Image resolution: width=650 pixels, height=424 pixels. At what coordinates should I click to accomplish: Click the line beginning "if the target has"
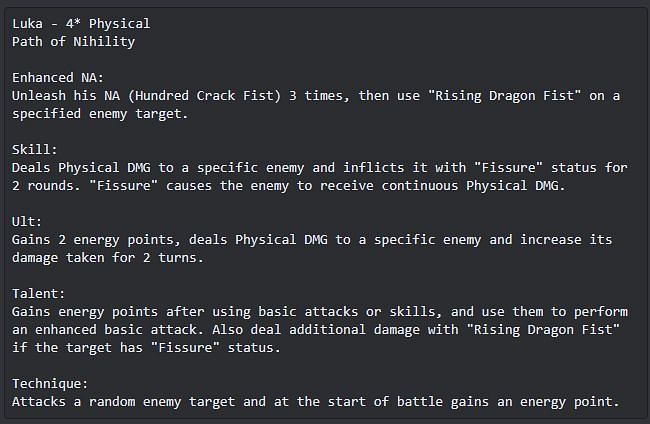point(146,348)
